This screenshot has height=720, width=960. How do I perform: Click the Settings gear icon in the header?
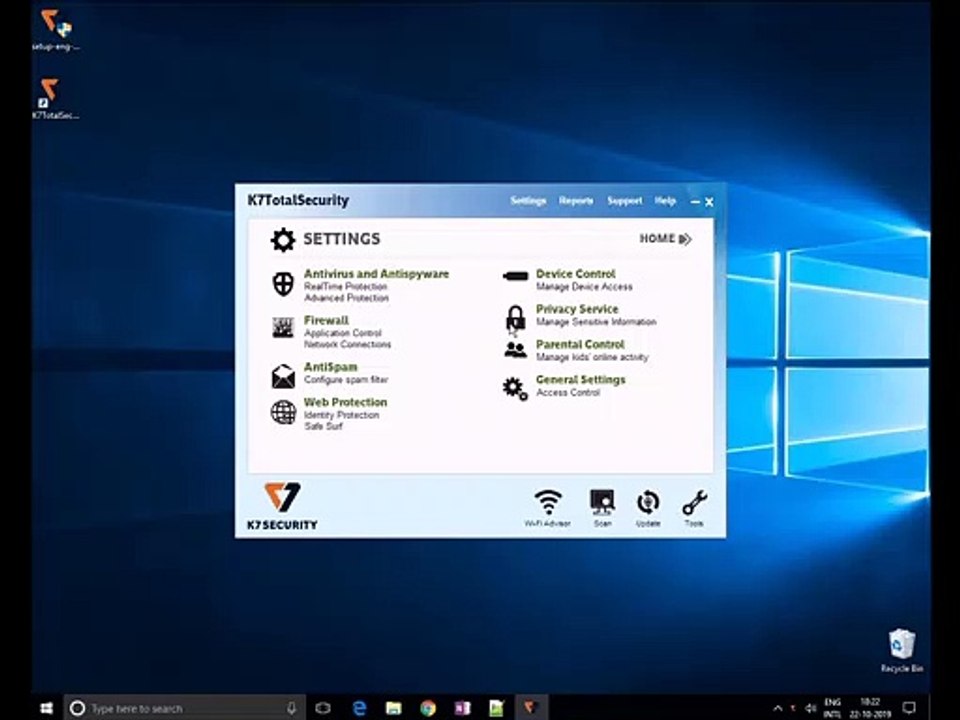[283, 239]
